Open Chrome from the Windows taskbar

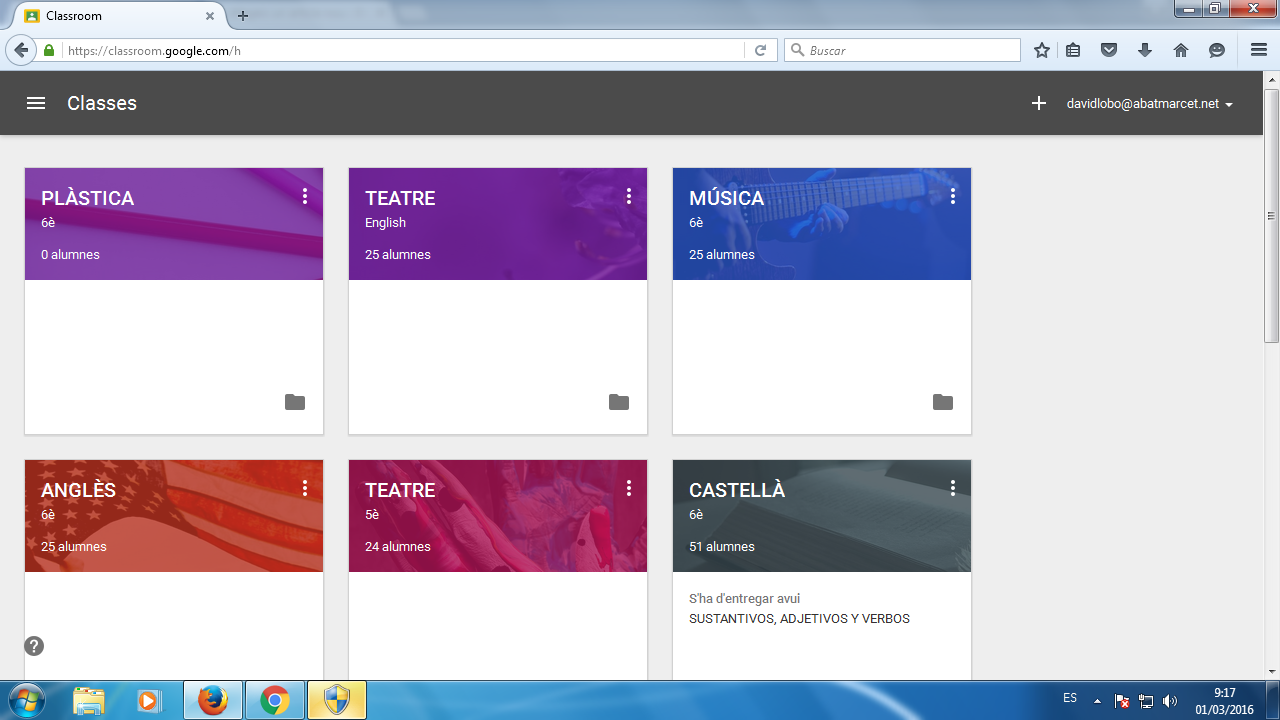click(x=275, y=700)
